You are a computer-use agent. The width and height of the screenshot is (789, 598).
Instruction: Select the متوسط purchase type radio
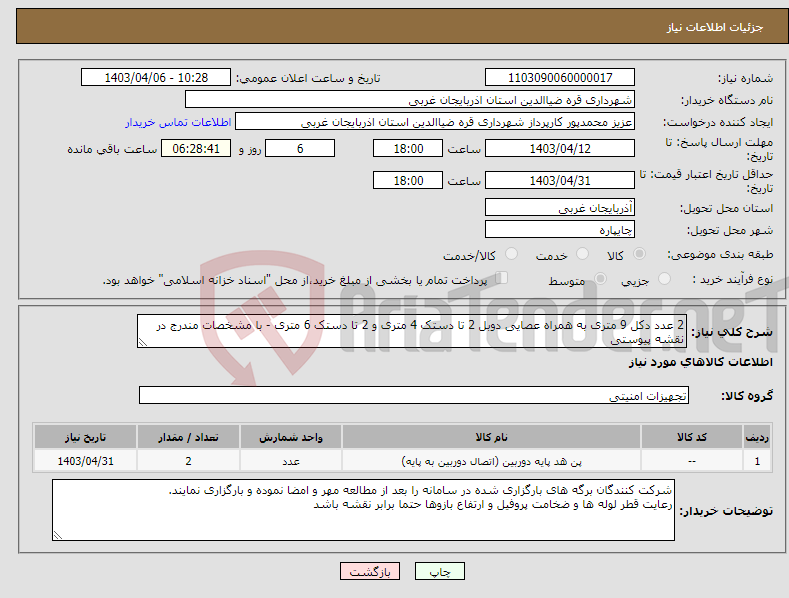point(600,279)
